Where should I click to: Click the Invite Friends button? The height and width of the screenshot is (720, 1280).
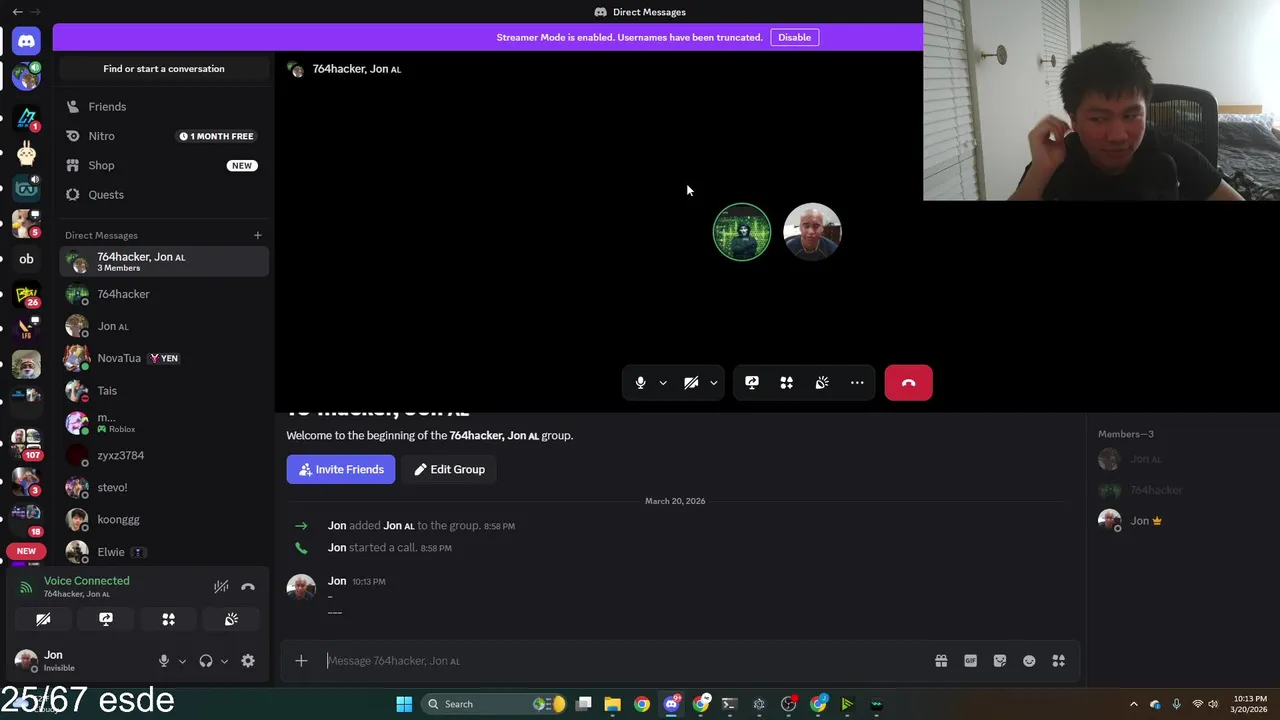tap(341, 469)
